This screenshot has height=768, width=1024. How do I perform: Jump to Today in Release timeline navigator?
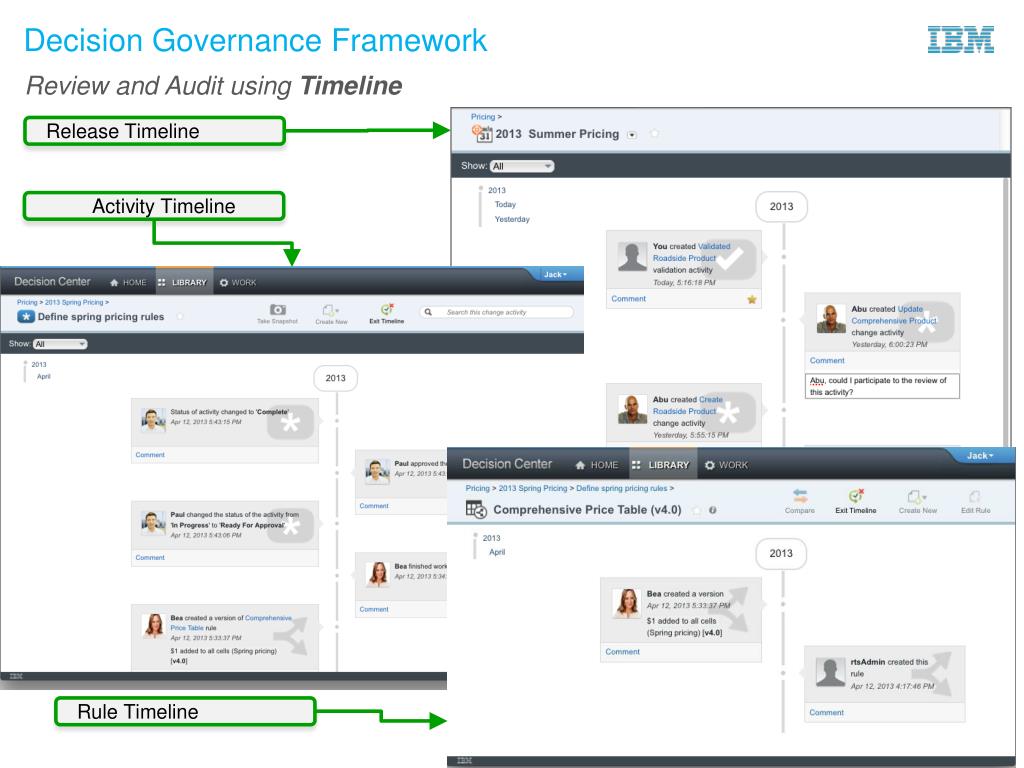(505, 204)
